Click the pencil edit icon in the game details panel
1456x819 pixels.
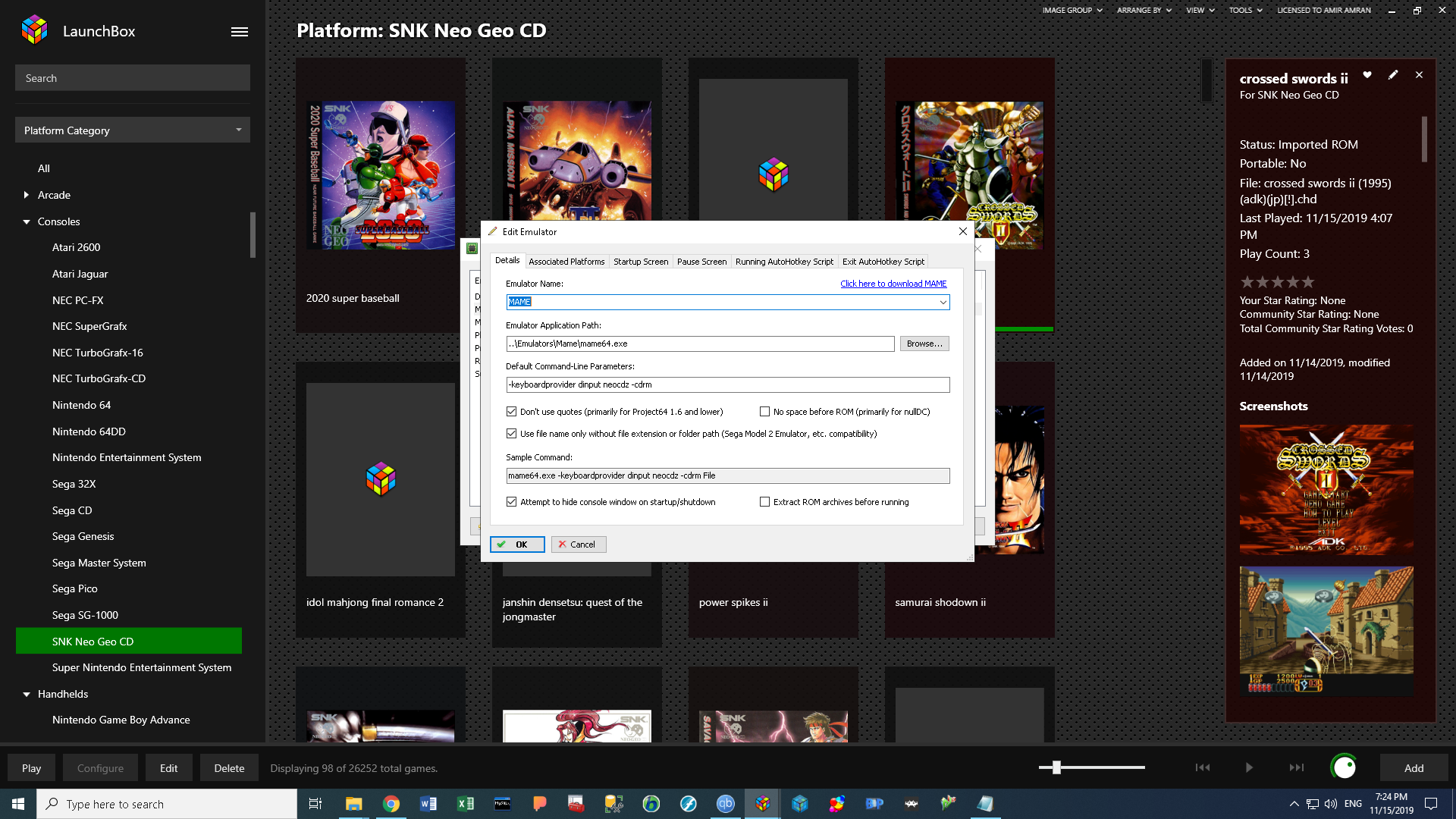pos(1393,75)
